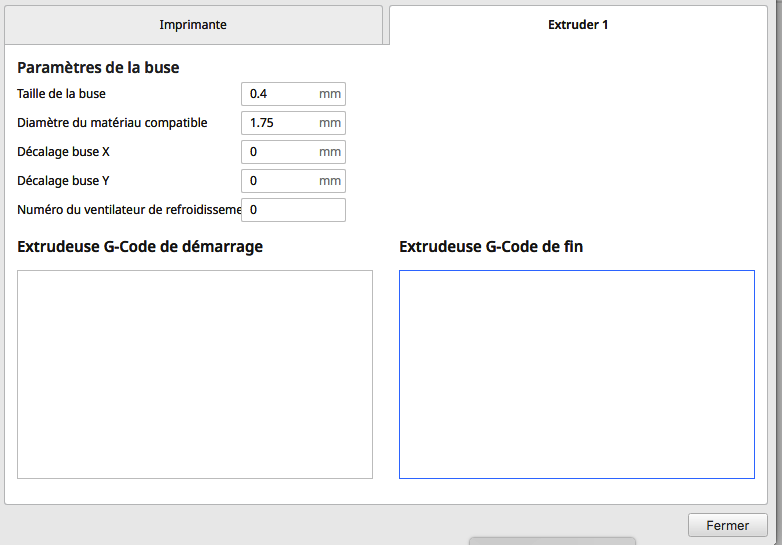Click the mm unit beside the 0.4 value
782x545 pixels.
coord(330,94)
